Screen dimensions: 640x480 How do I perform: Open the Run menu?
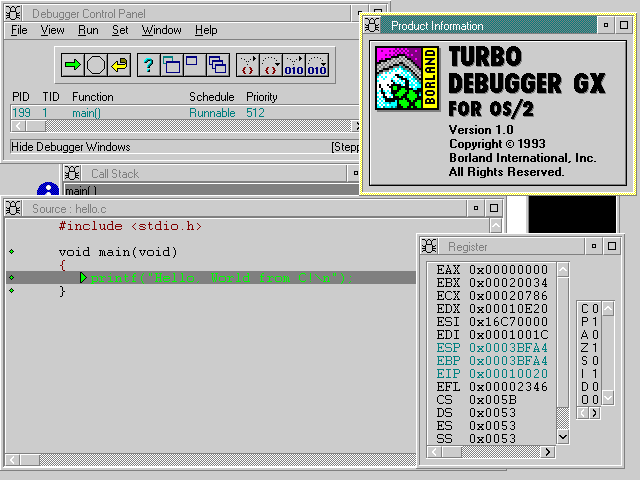[88, 30]
